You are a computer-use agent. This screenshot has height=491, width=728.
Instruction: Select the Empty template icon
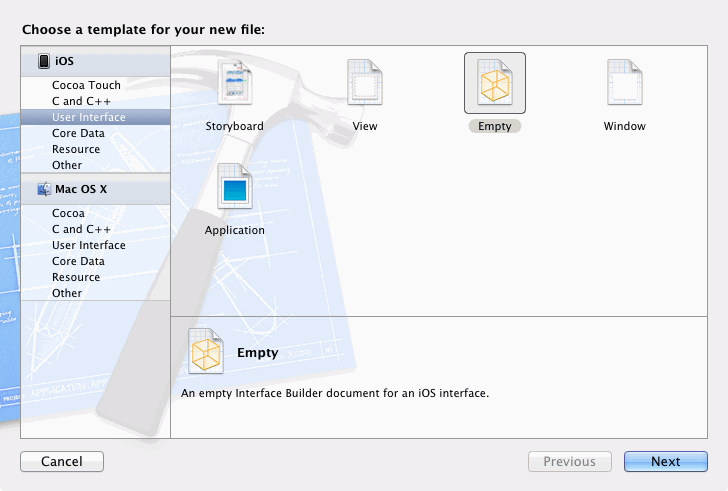[494, 83]
